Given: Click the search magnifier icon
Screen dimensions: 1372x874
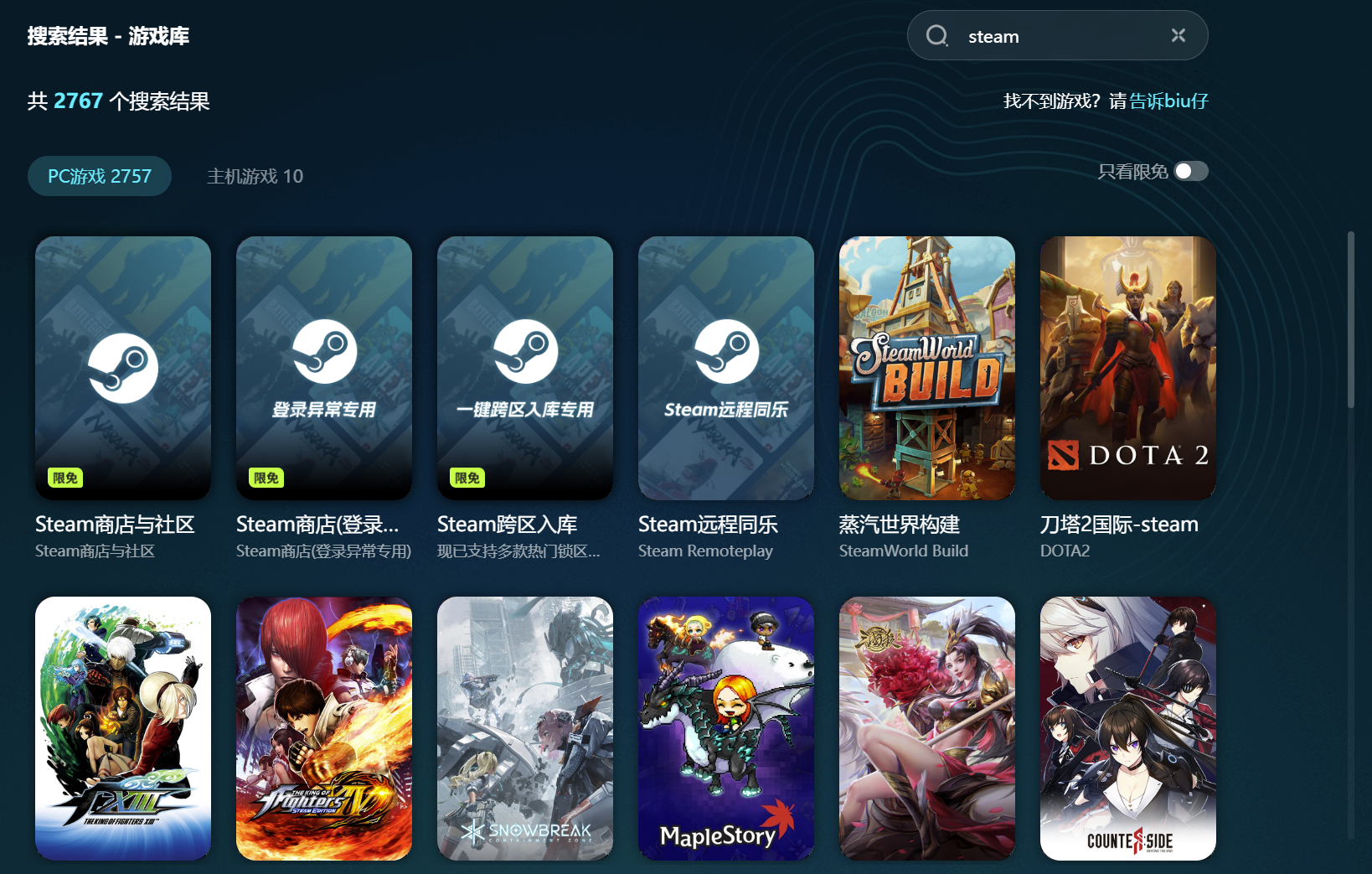Looking at the screenshot, I should tap(936, 36).
